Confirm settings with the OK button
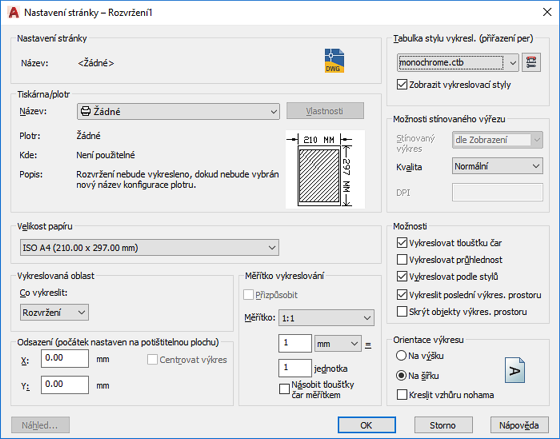This screenshot has width=560, height=439. click(366, 425)
